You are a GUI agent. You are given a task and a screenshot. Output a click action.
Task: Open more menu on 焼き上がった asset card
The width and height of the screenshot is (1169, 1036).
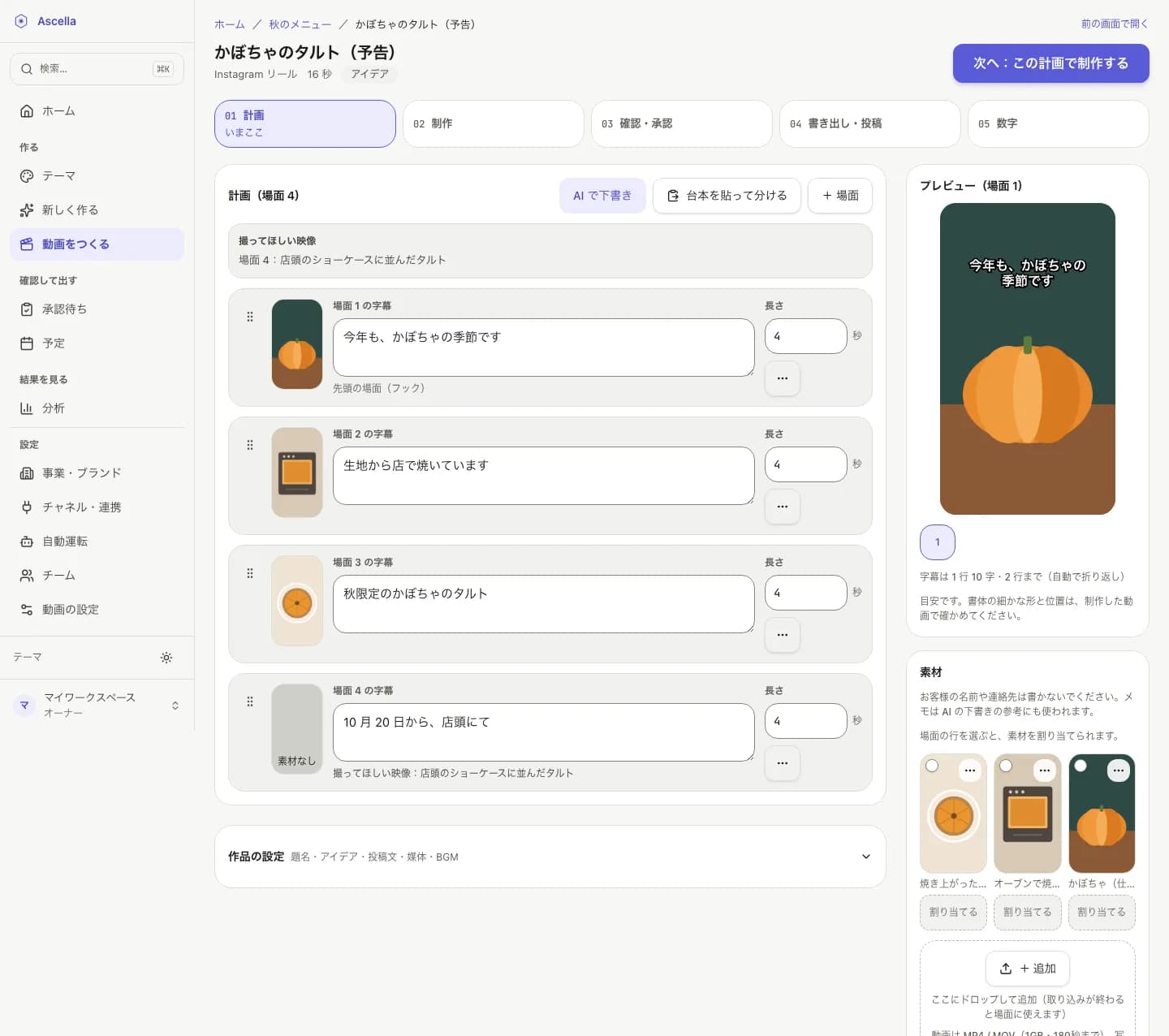point(970,771)
